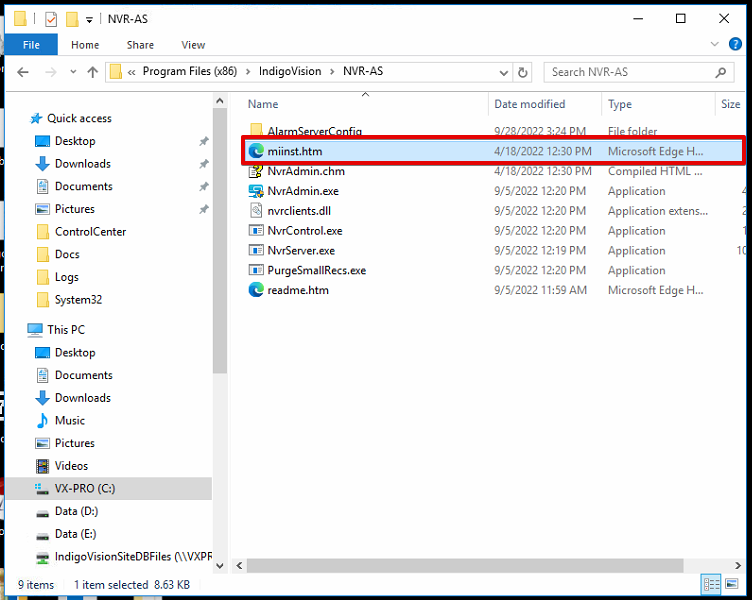The image size is (752, 600).
Task: Open the Help question mark icon
Action: coord(735,44)
